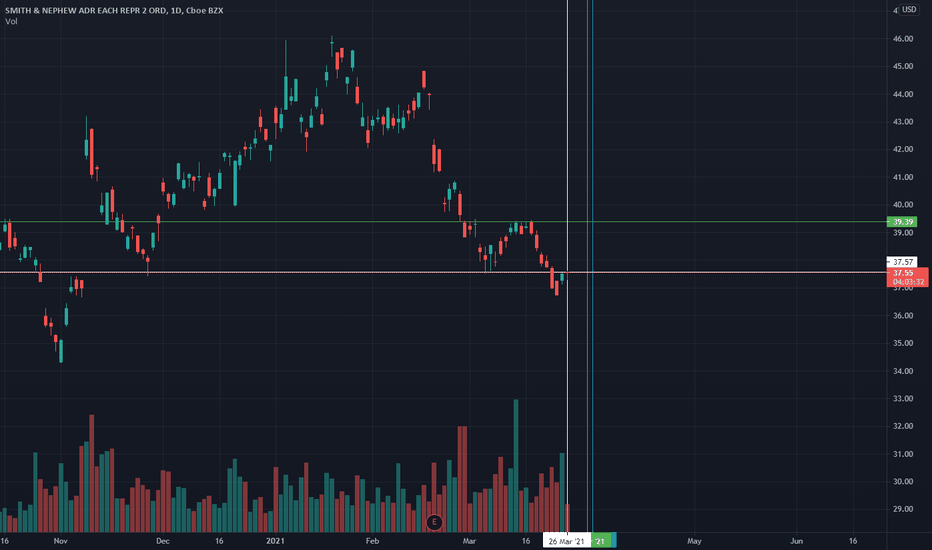Click the 40.00 price axis label

pos(903,205)
